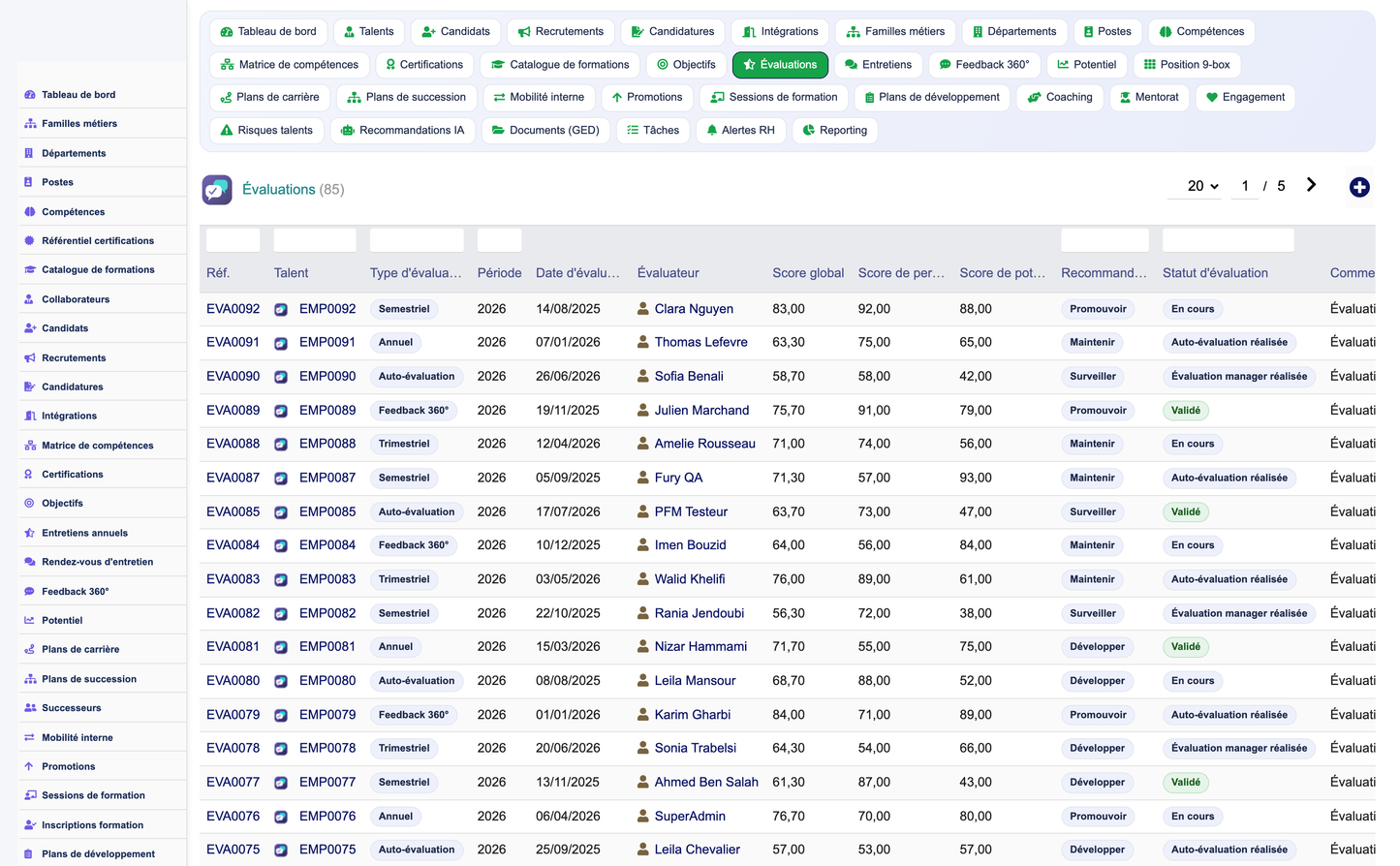This screenshot has width=1400, height=866.
Task: Click Postes sidebar icon
Action: tap(29, 182)
